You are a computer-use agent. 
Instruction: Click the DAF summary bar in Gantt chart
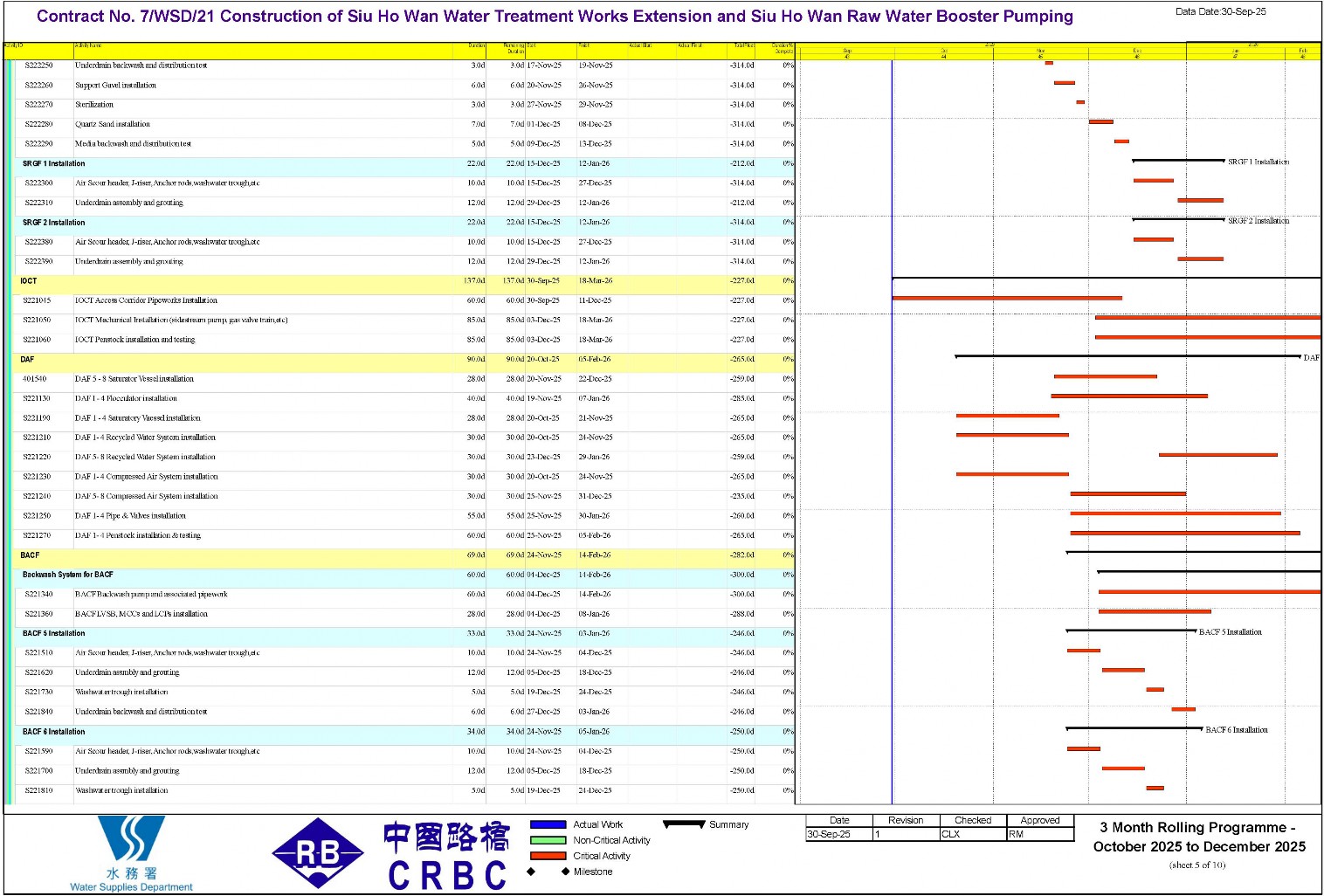tap(1127, 356)
